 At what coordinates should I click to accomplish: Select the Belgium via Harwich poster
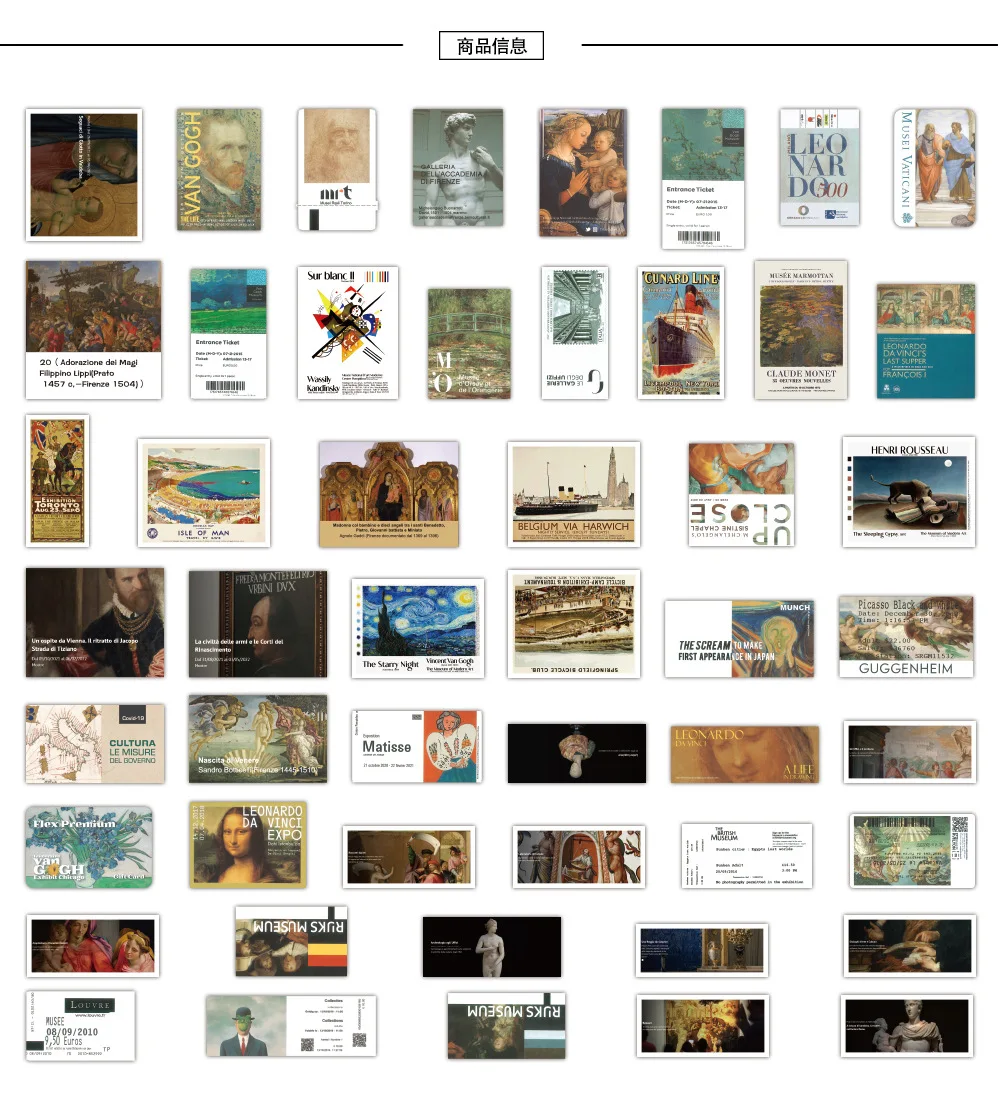click(574, 494)
